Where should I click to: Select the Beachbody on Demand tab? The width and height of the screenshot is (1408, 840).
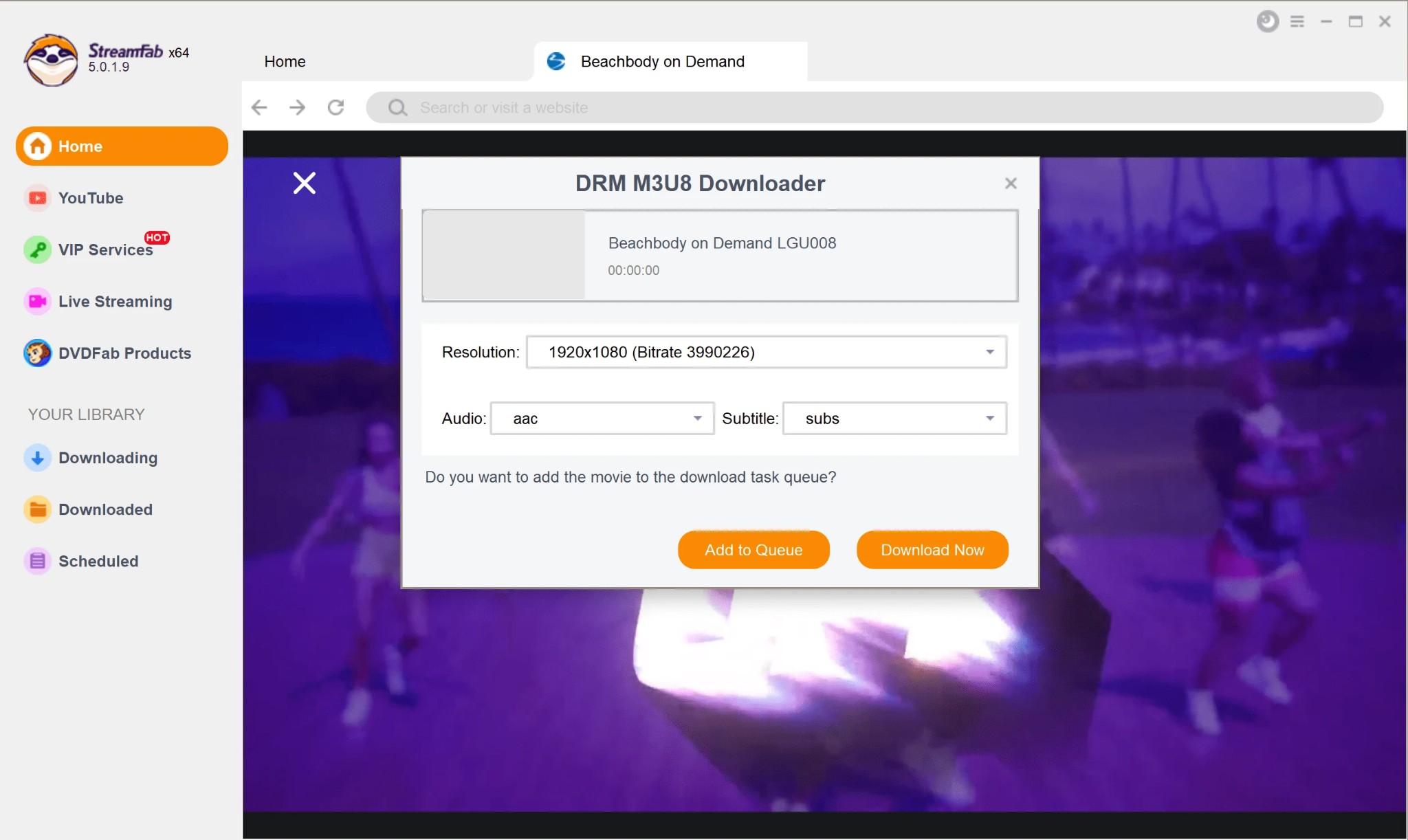coord(665,61)
